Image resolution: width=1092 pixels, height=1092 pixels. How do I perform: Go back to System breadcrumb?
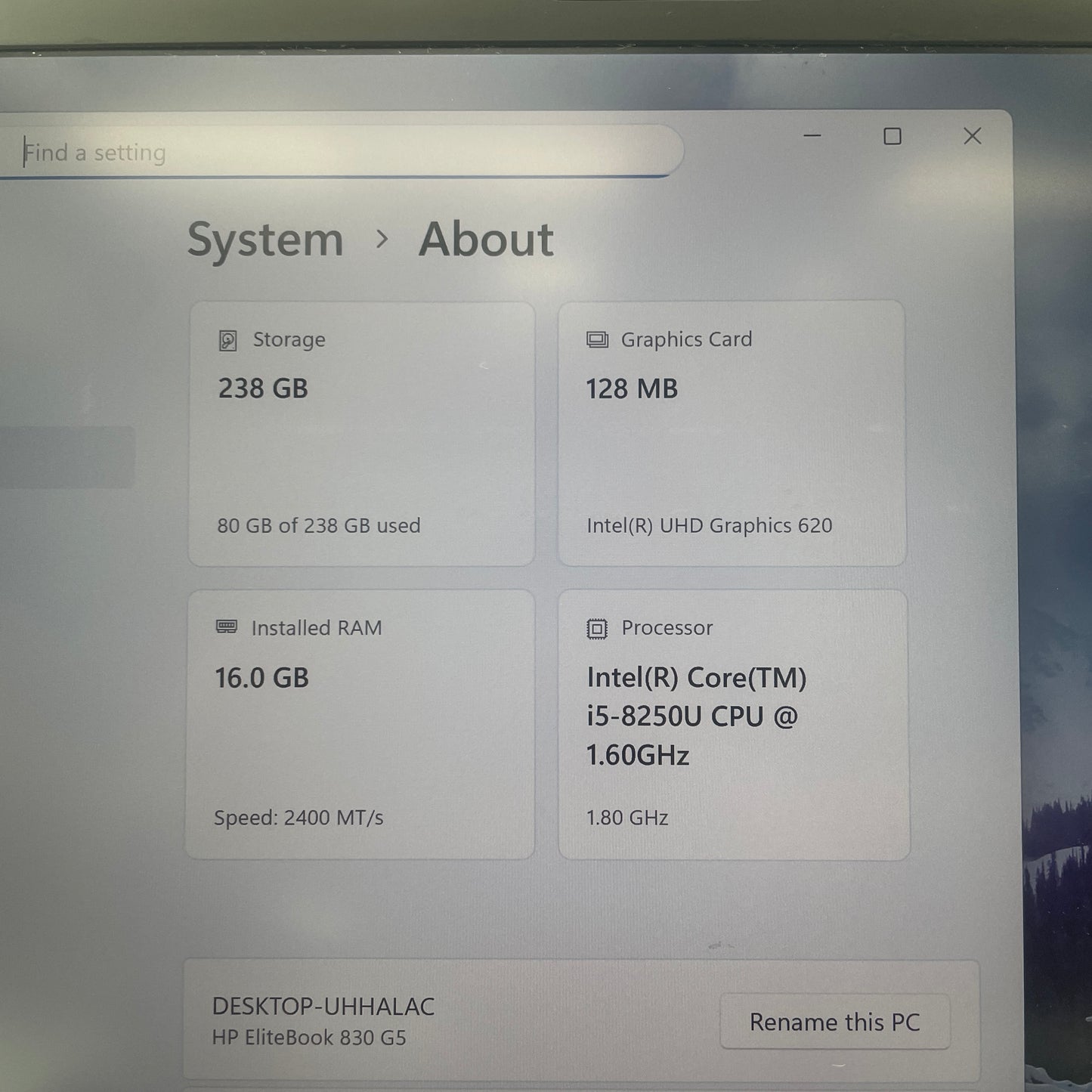click(x=265, y=240)
